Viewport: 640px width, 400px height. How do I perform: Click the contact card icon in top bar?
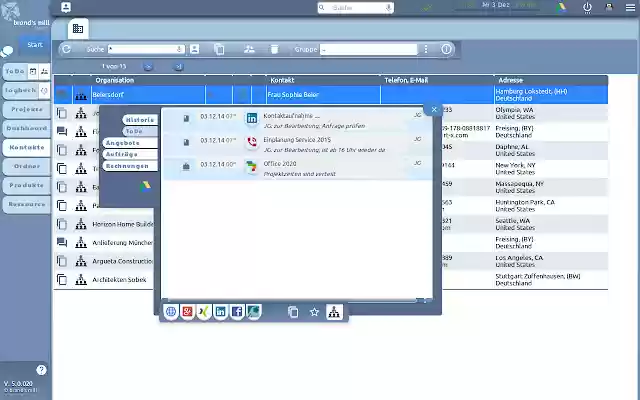(x=66, y=7)
